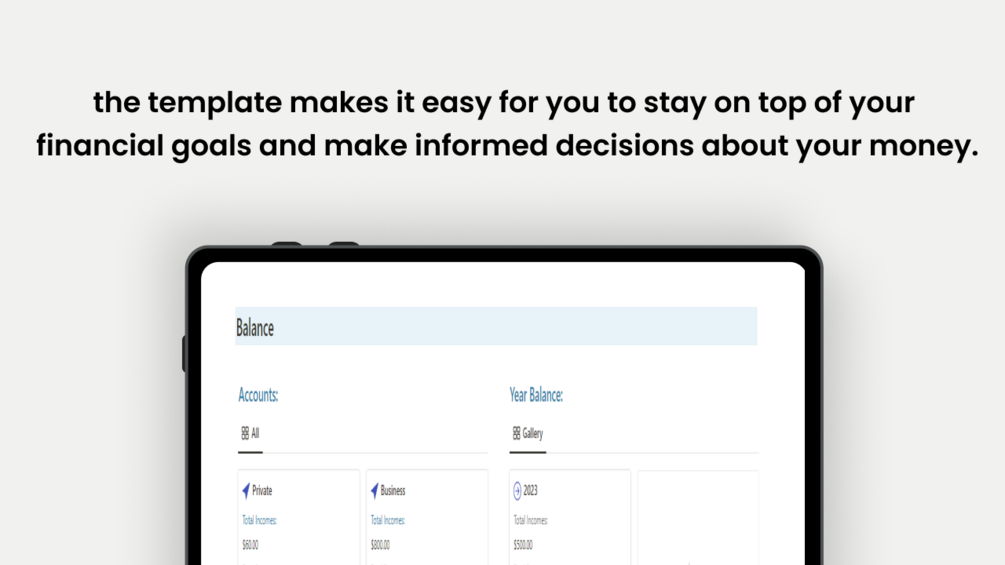Click the $60.00 value on the Private card
The width and height of the screenshot is (1005, 565).
coord(251,545)
